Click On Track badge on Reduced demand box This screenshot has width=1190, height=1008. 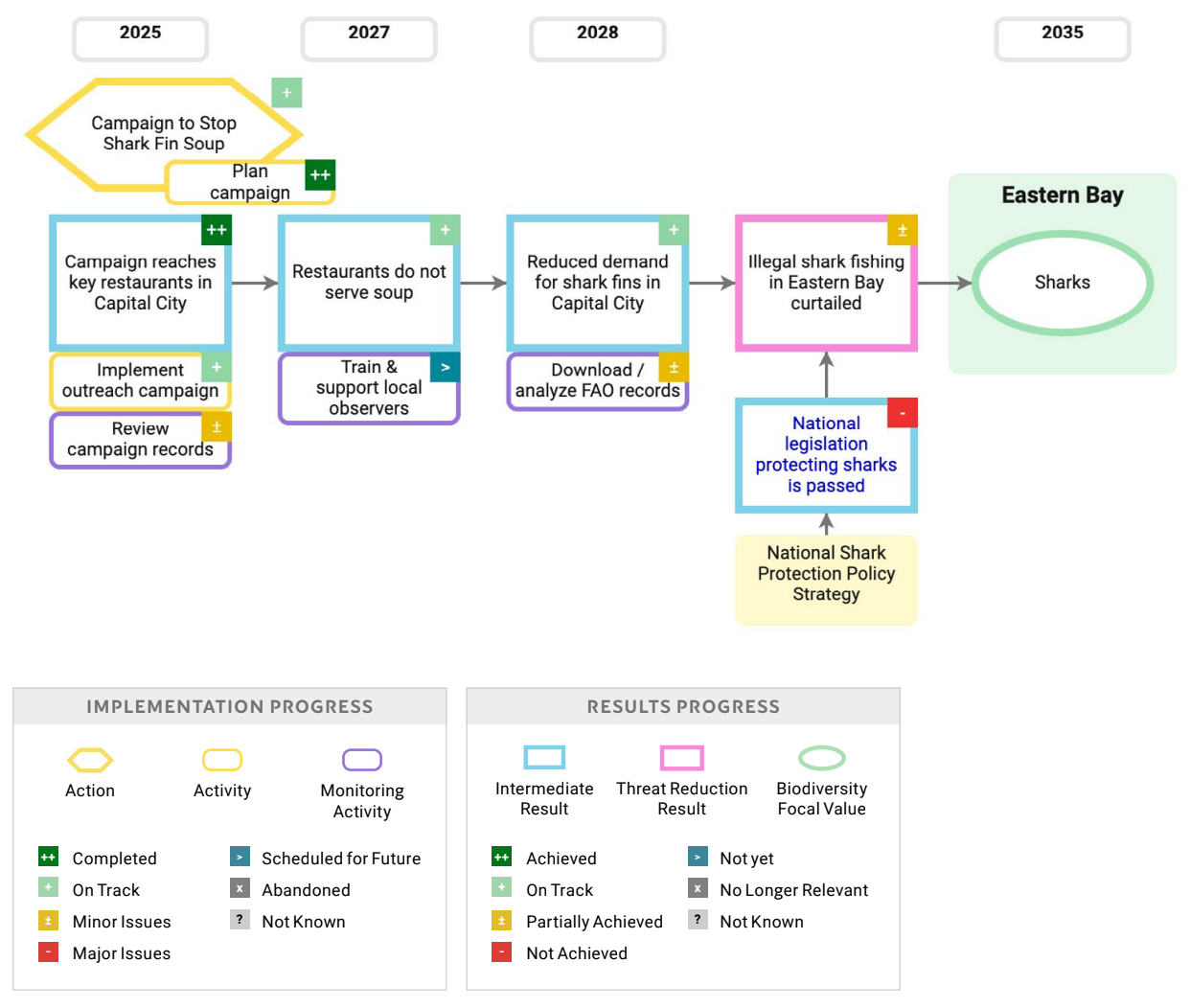(x=674, y=230)
